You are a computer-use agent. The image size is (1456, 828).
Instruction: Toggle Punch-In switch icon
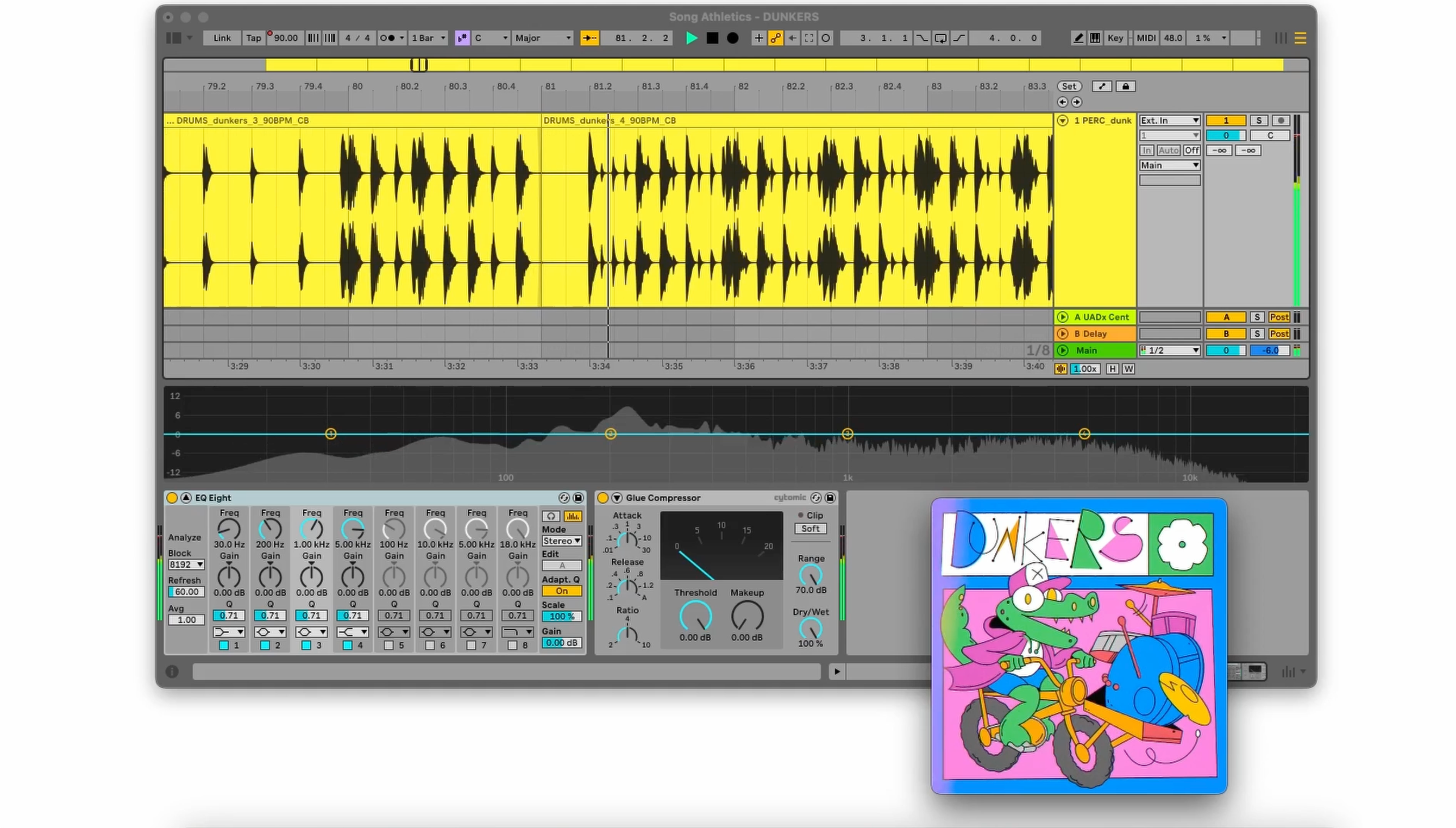922,38
